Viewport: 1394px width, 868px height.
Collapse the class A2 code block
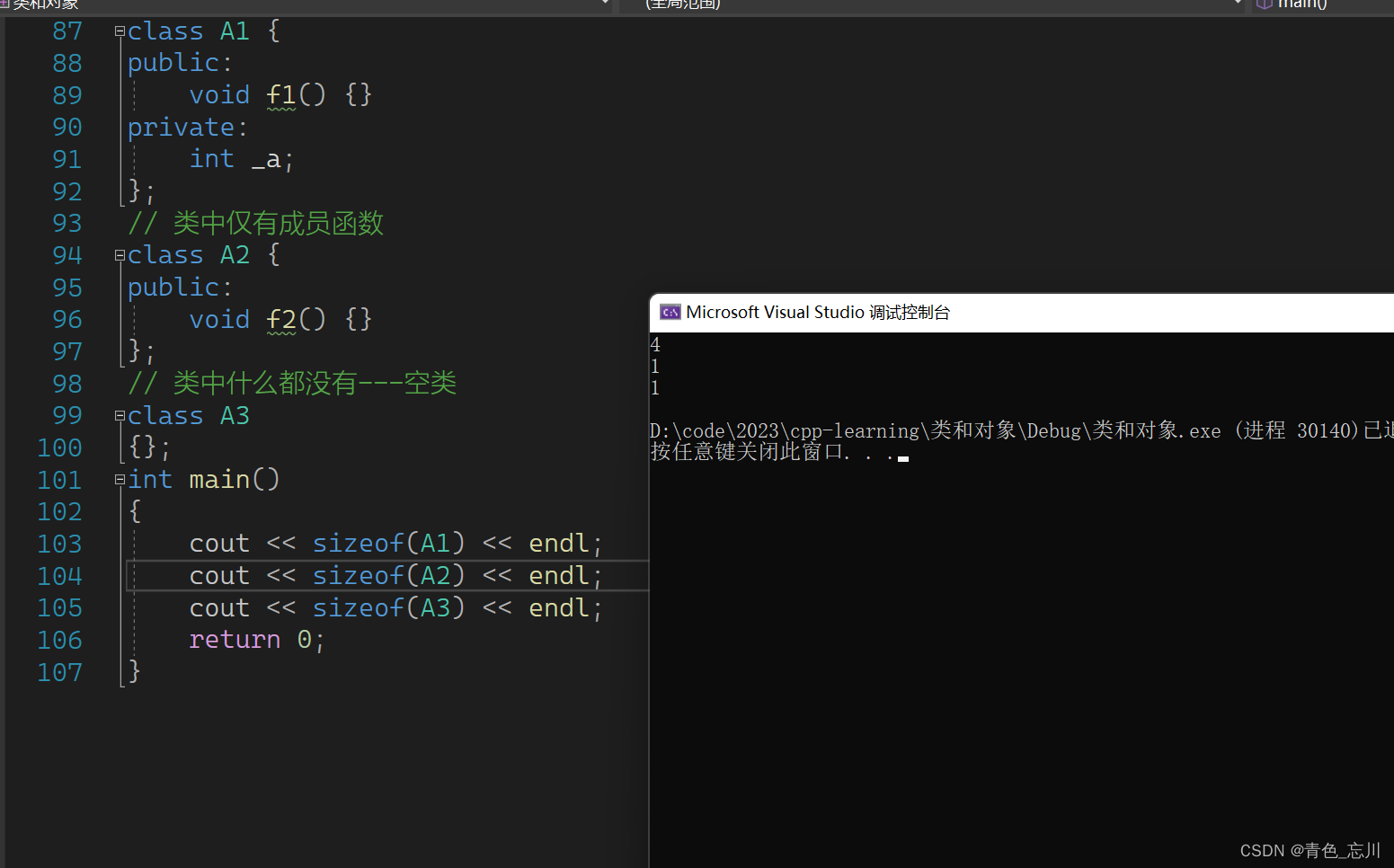[120, 256]
